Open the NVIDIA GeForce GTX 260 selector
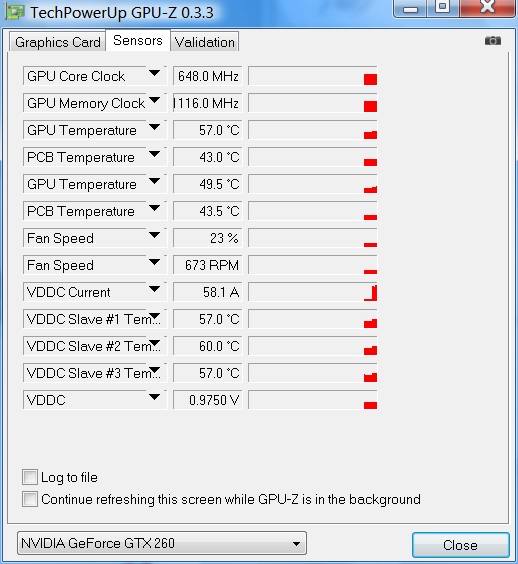This screenshot has height=564, width=518. click(162, 543)
